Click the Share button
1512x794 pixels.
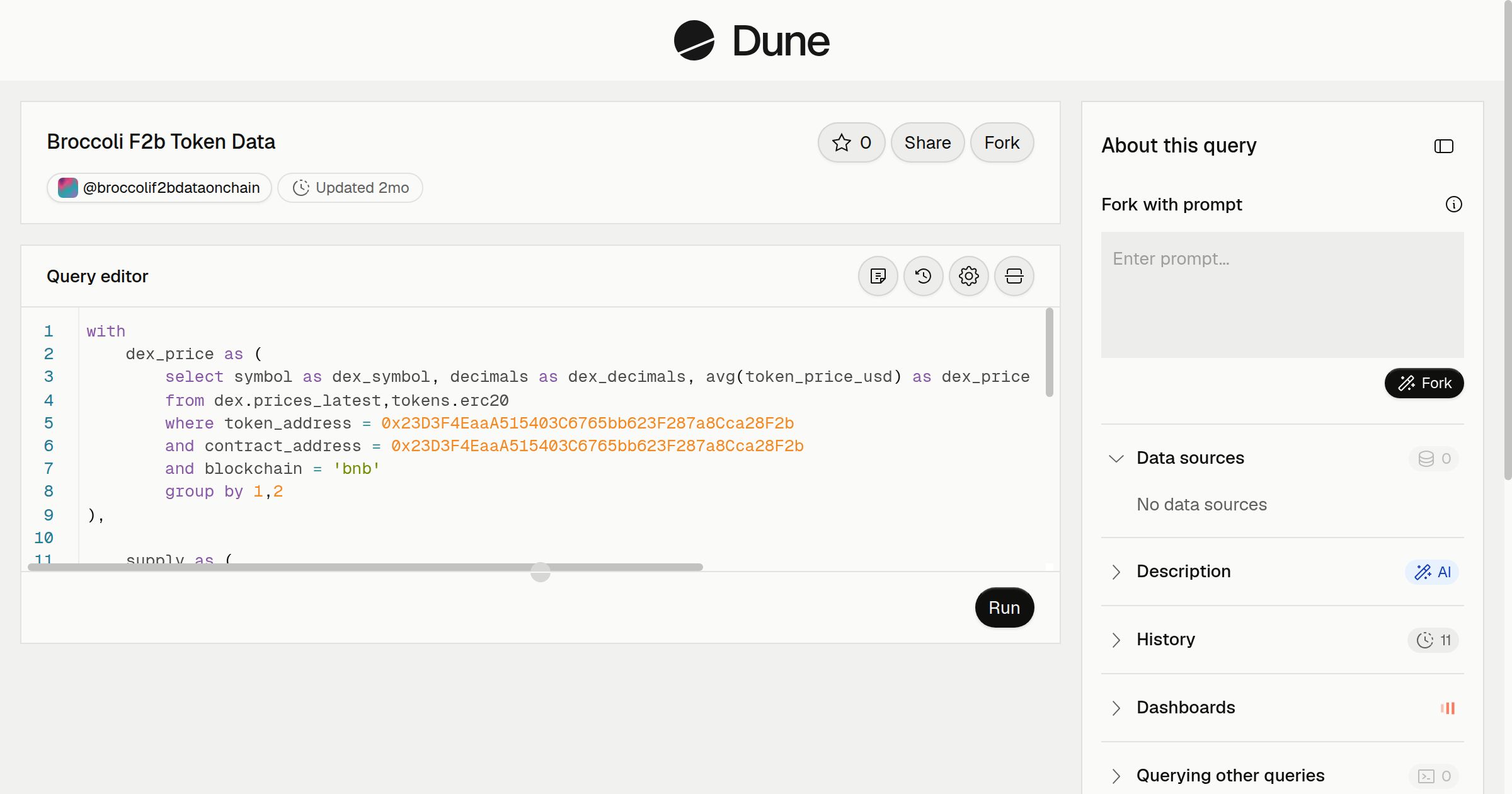927,142
